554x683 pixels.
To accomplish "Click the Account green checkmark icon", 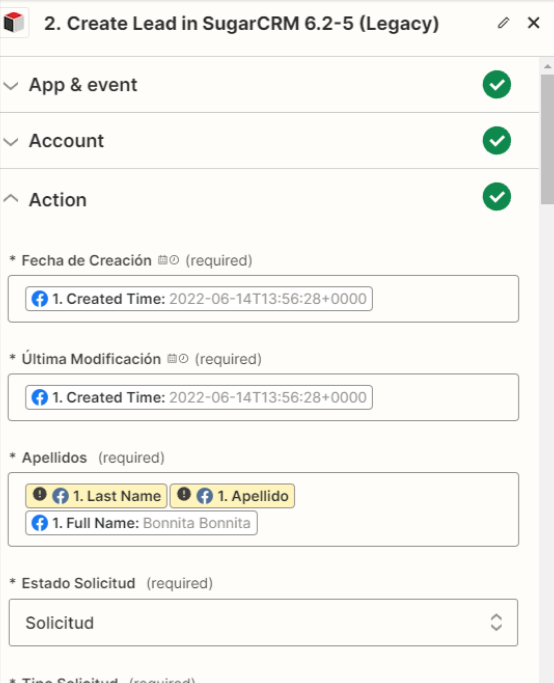I will 497,141.
